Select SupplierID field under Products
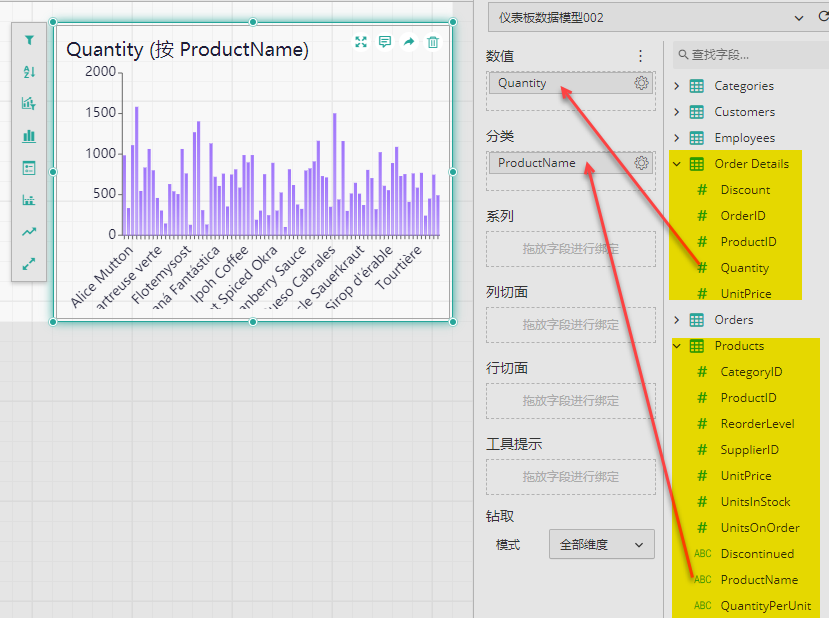 point(750,449)
